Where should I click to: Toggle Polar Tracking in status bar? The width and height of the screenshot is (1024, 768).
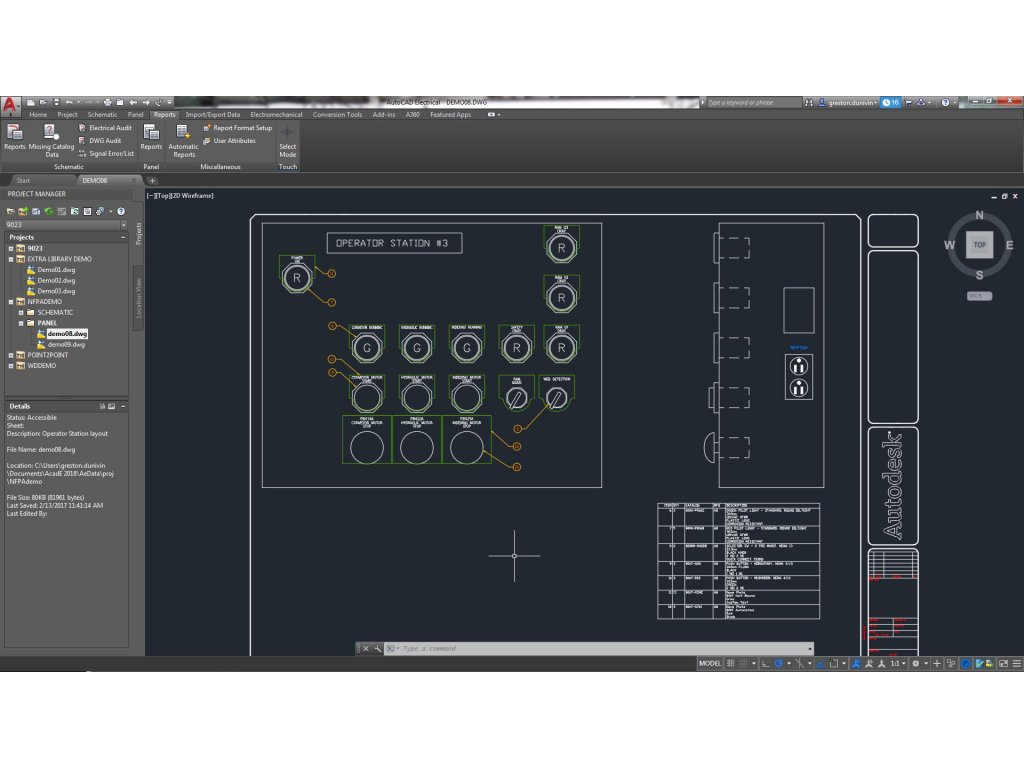778,664
